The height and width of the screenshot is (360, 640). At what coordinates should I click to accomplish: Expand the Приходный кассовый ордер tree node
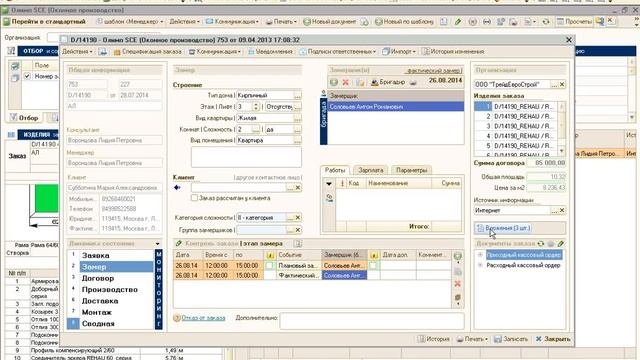click(x=480, y=255)
